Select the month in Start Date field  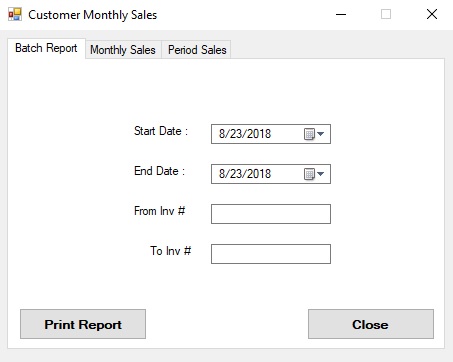[222, 134]
